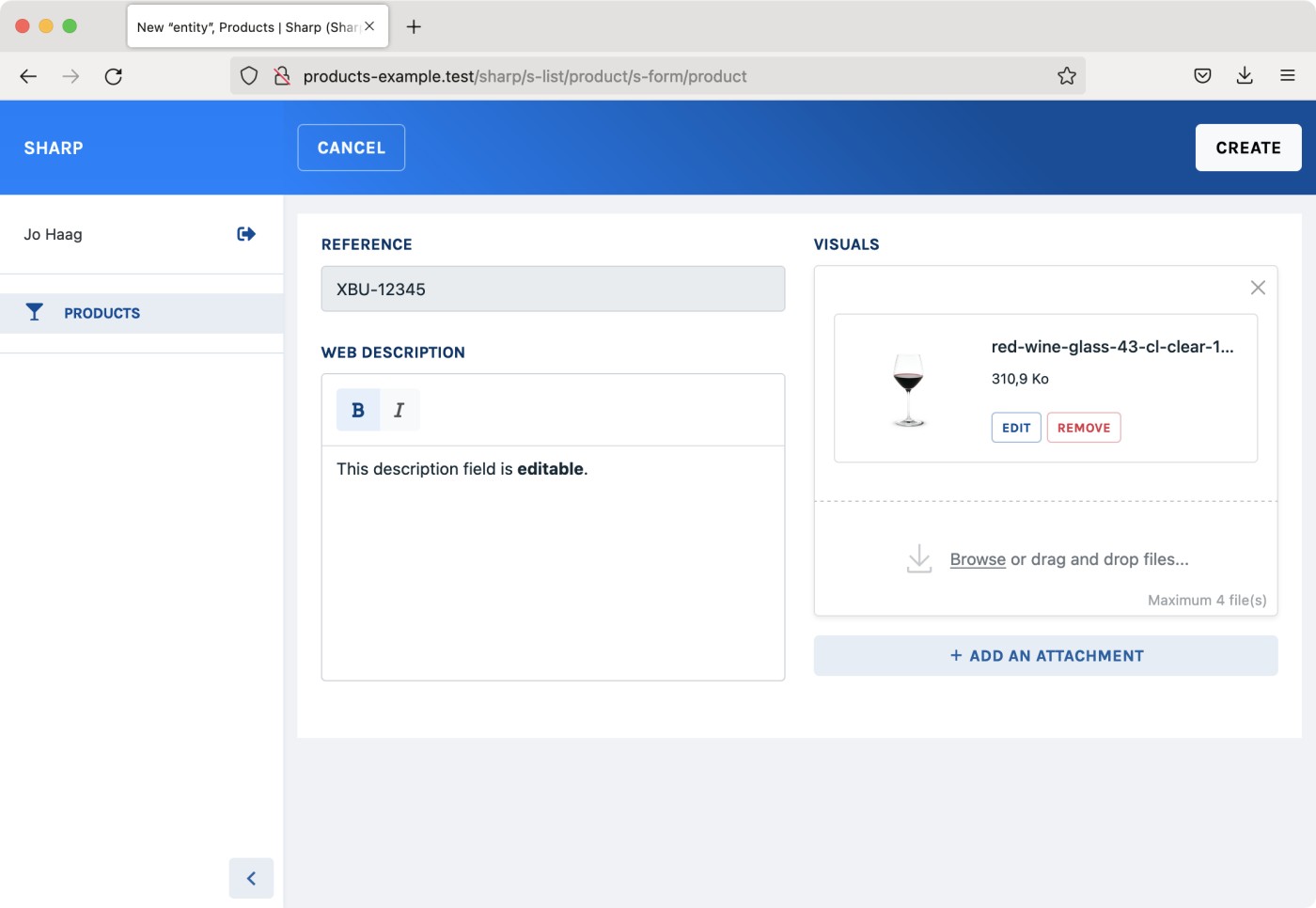Collapse the left sidebar with the chevron
1316x908 pixels.
[x=251, y=878]
